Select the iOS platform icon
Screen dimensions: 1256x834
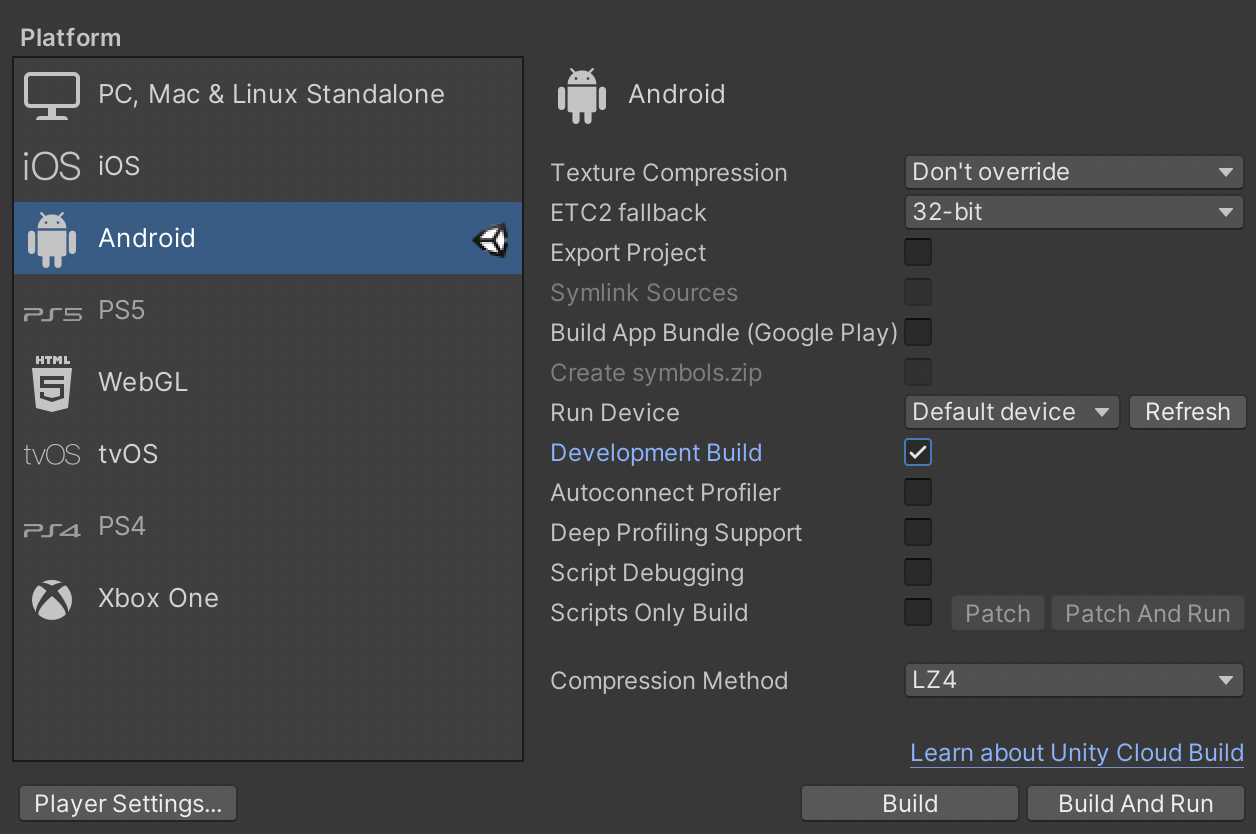click(51, 166)
